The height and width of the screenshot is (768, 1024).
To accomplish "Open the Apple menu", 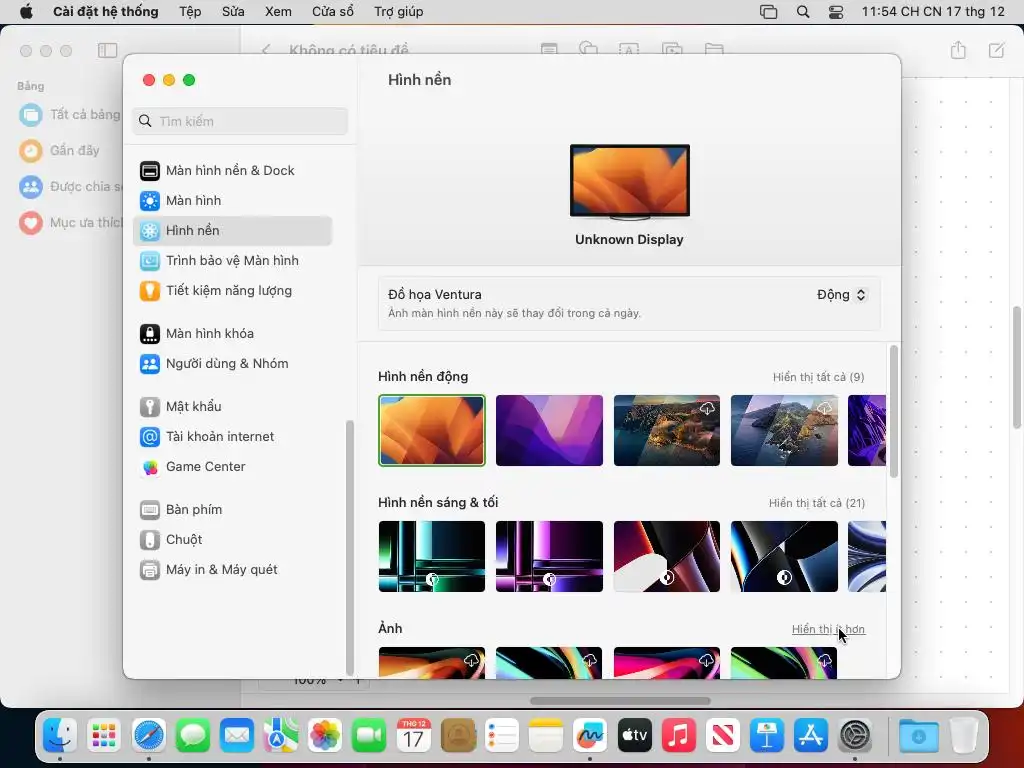I will tap(26, 12).
